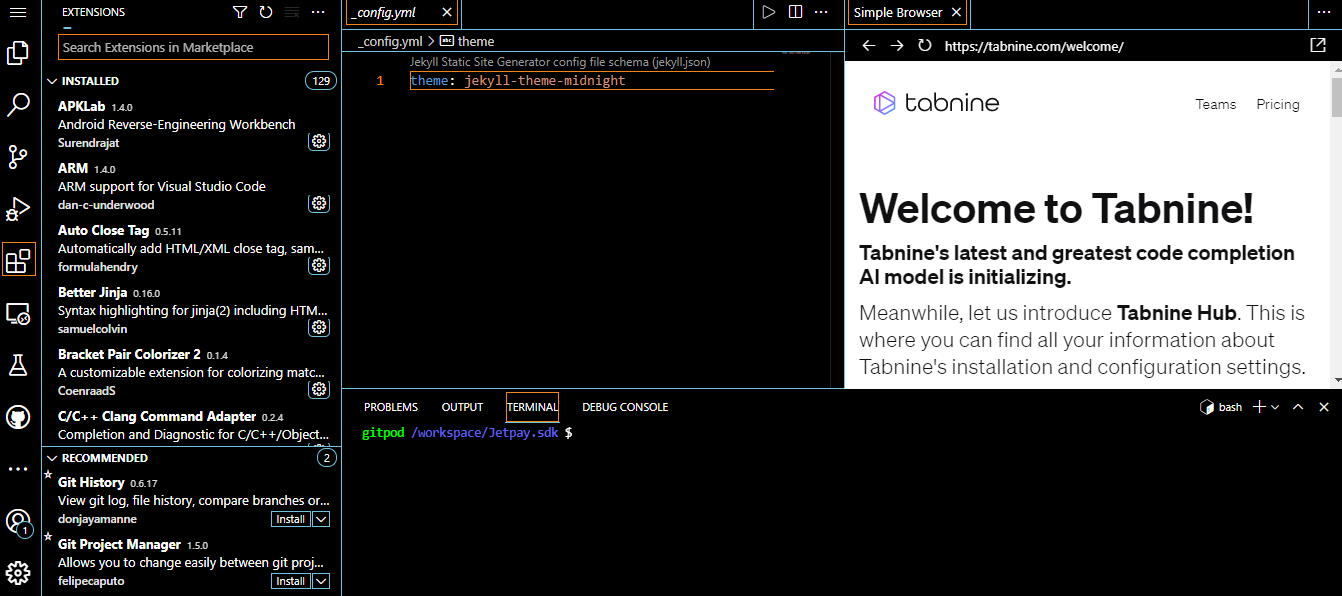Viewport: 1342px width, 596px height.
Task: Add a new terminal with plus icon
Action: 1260,407
